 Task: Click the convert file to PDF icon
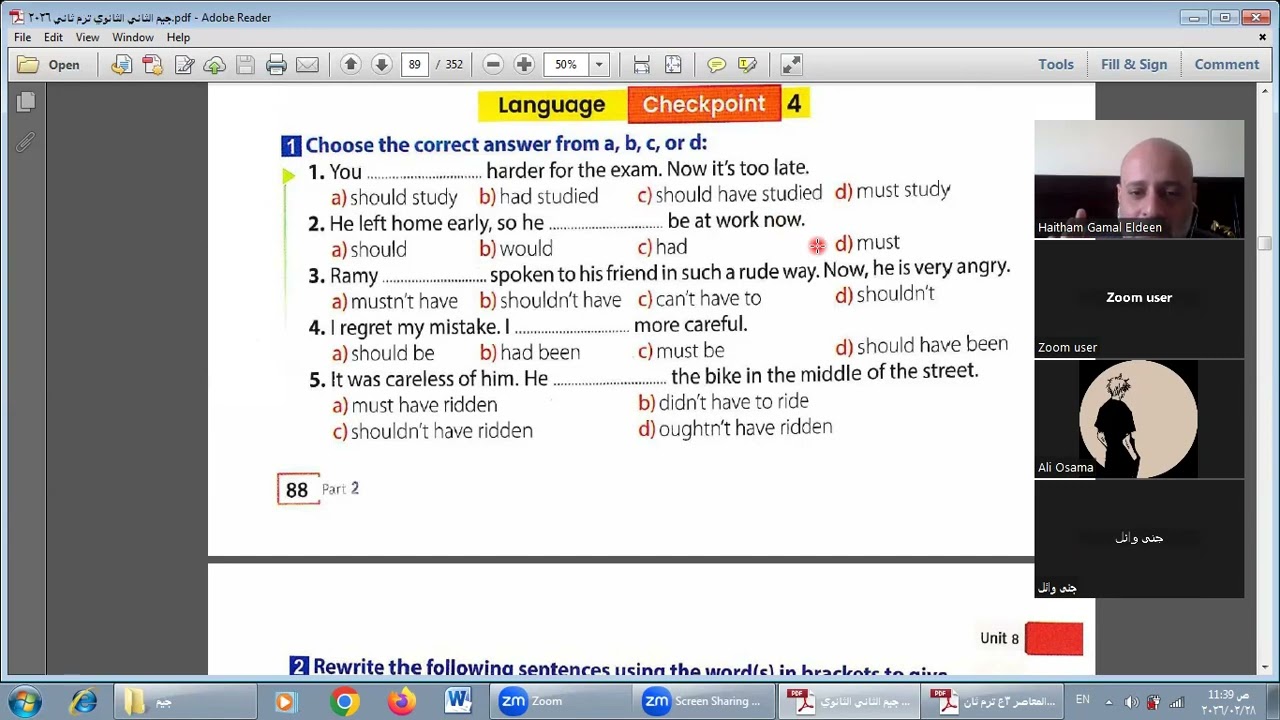pos(121,65)
